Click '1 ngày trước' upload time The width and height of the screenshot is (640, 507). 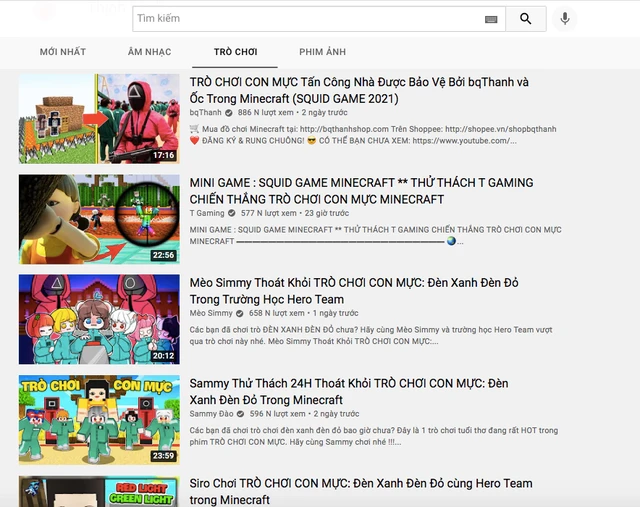(336, 313)
